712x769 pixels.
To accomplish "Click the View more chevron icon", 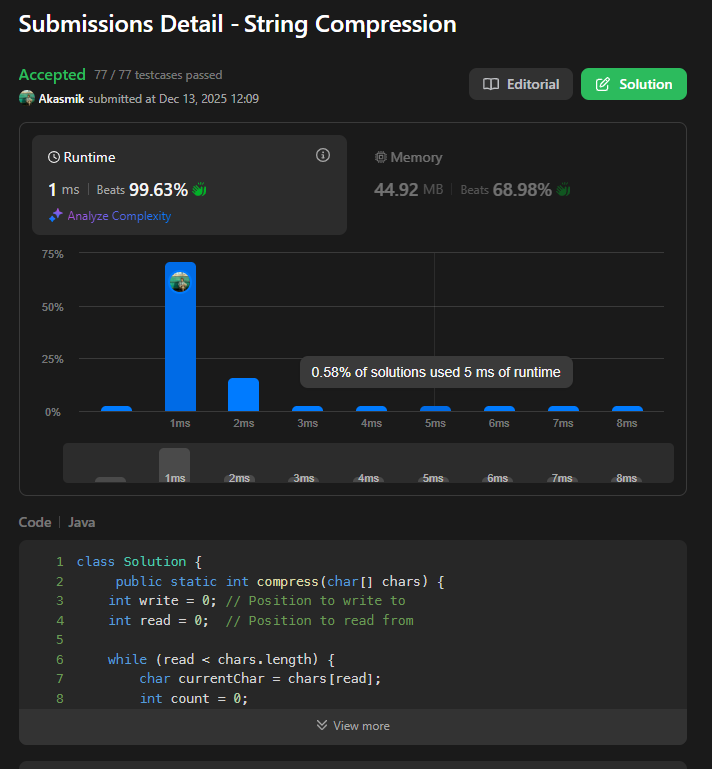I will tap(322, 725).
